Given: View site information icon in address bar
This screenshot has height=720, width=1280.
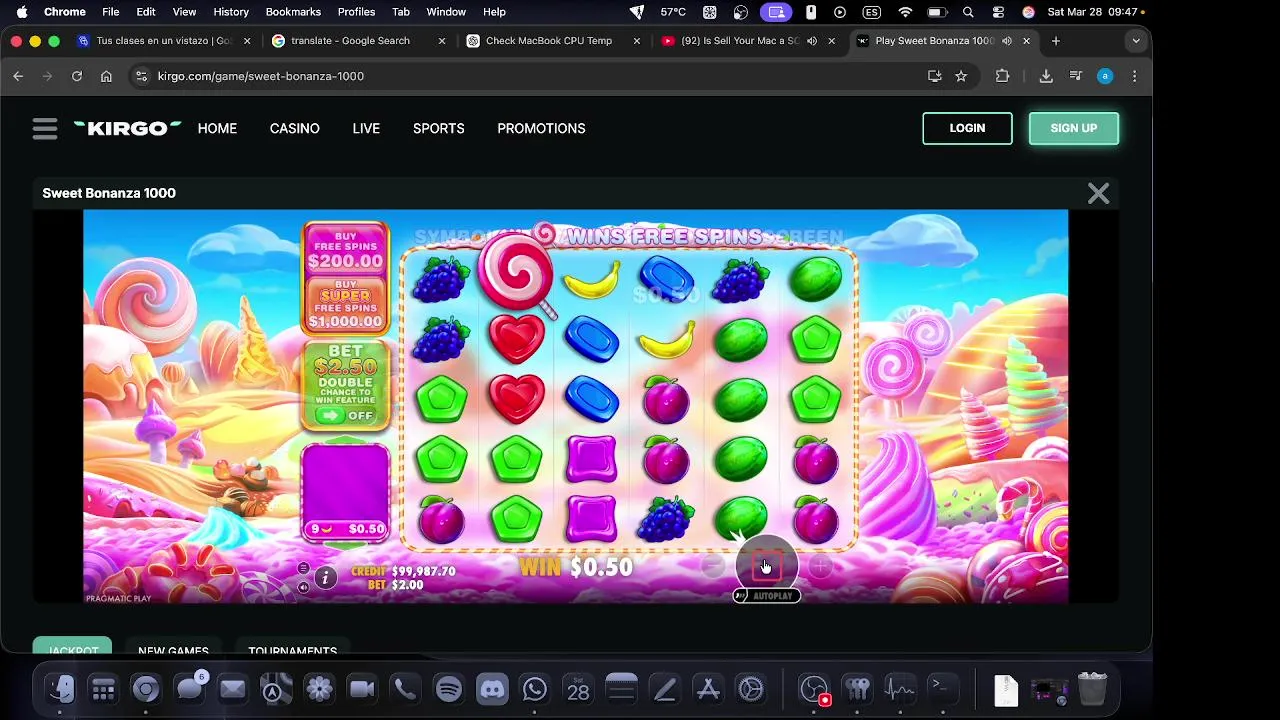Looking at the screenshot, I should (142, 76).
